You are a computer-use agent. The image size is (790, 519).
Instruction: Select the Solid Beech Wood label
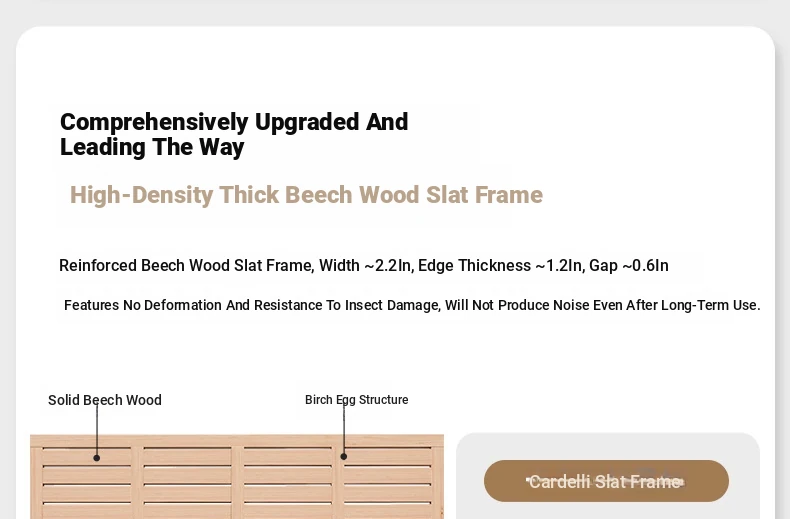click(x=105, y=400)
